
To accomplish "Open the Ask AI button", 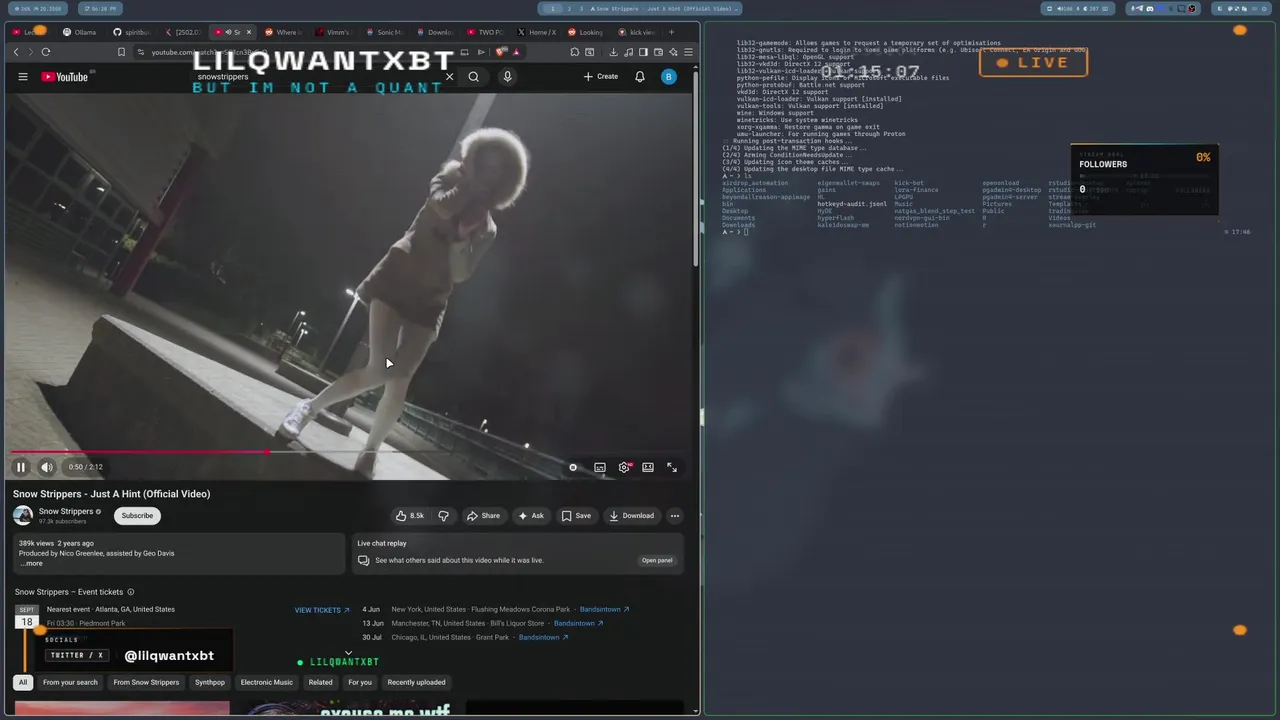I will click(x=531, y=516).
